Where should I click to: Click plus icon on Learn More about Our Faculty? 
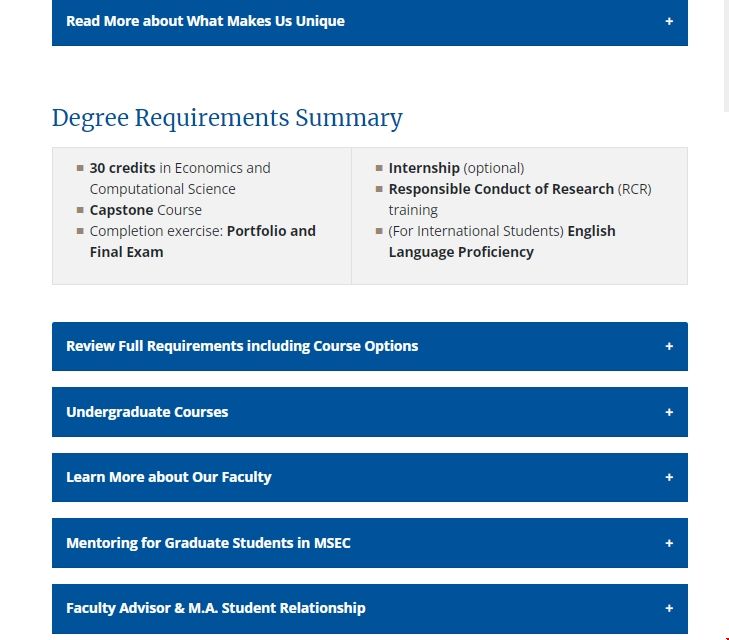click(x=669, y=477)
